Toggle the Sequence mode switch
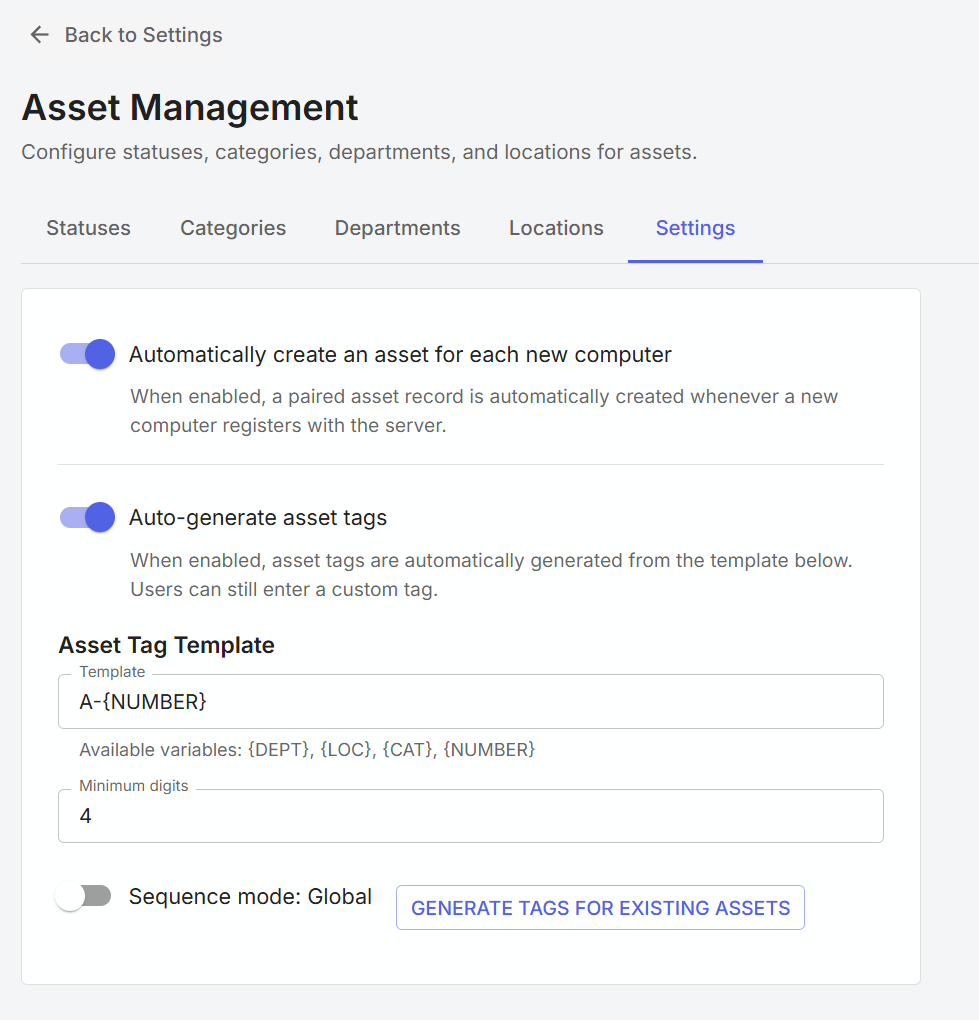 click(x=83, y=896)
